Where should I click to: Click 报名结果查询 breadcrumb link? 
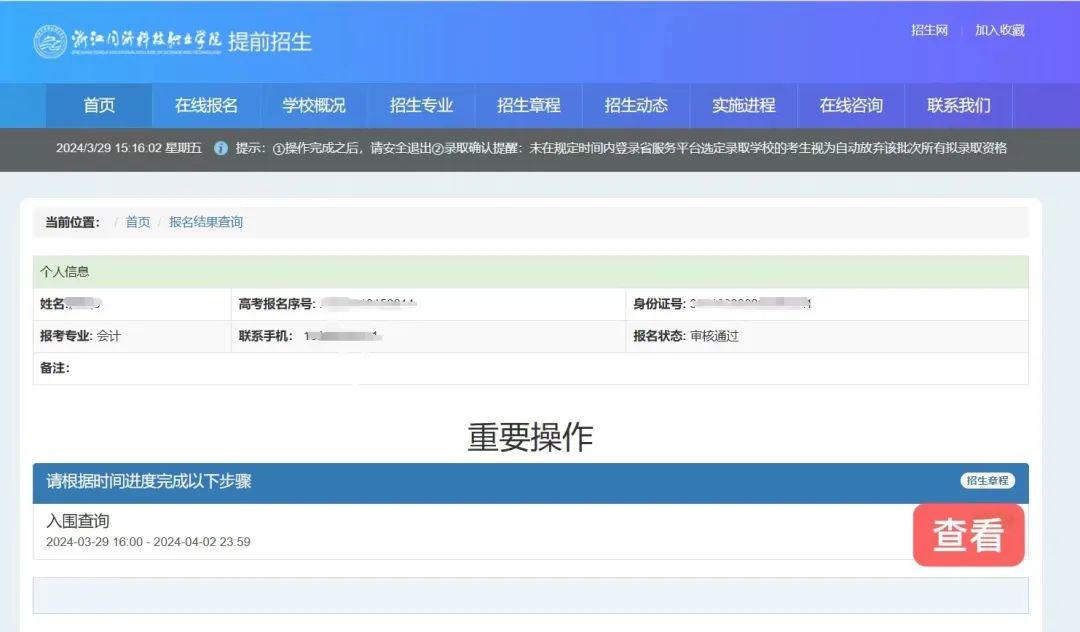(x=206, y=222)
